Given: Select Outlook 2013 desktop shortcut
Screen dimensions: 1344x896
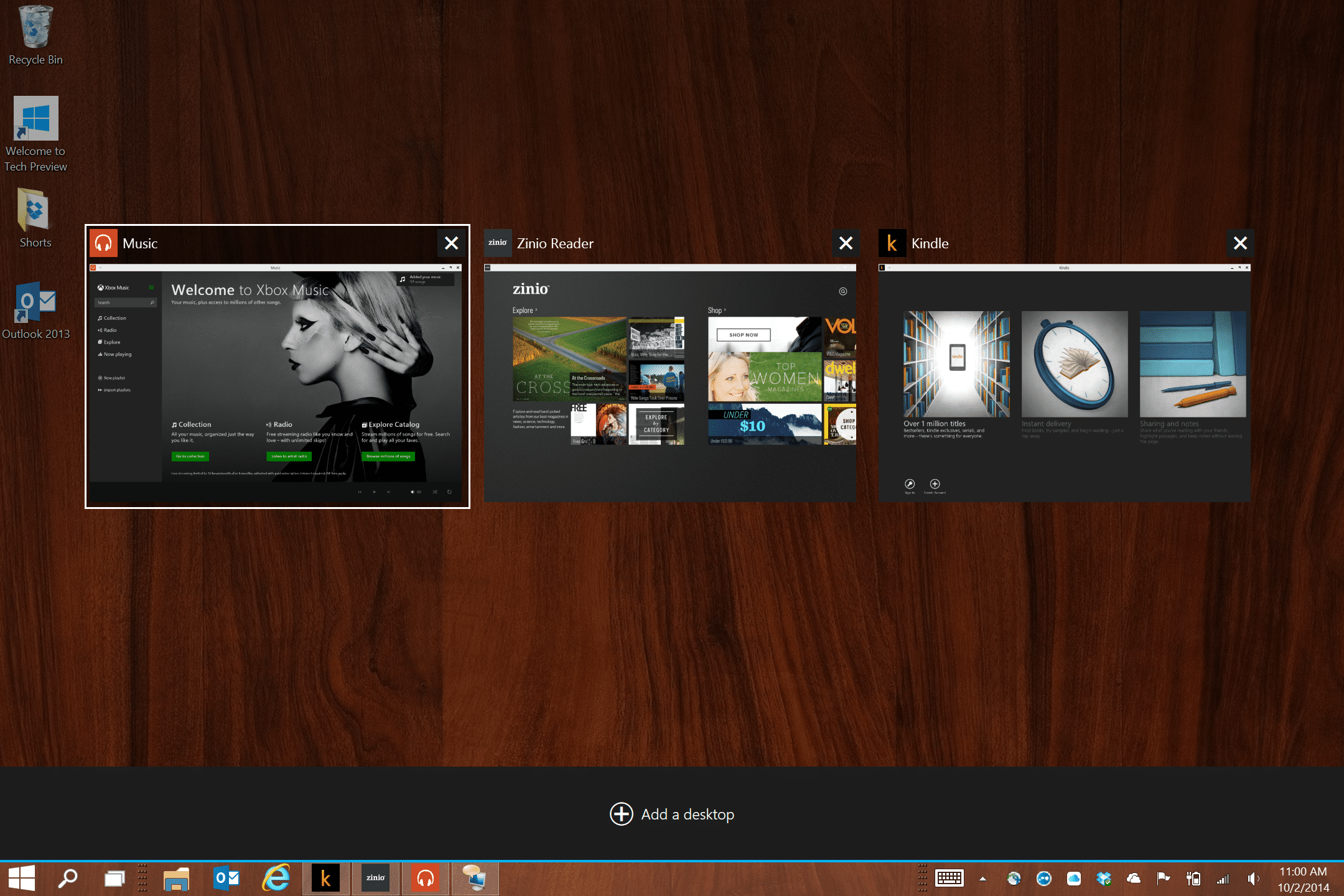Looking at the screenshot, I should pyautogui.click(x=35, y=310).
